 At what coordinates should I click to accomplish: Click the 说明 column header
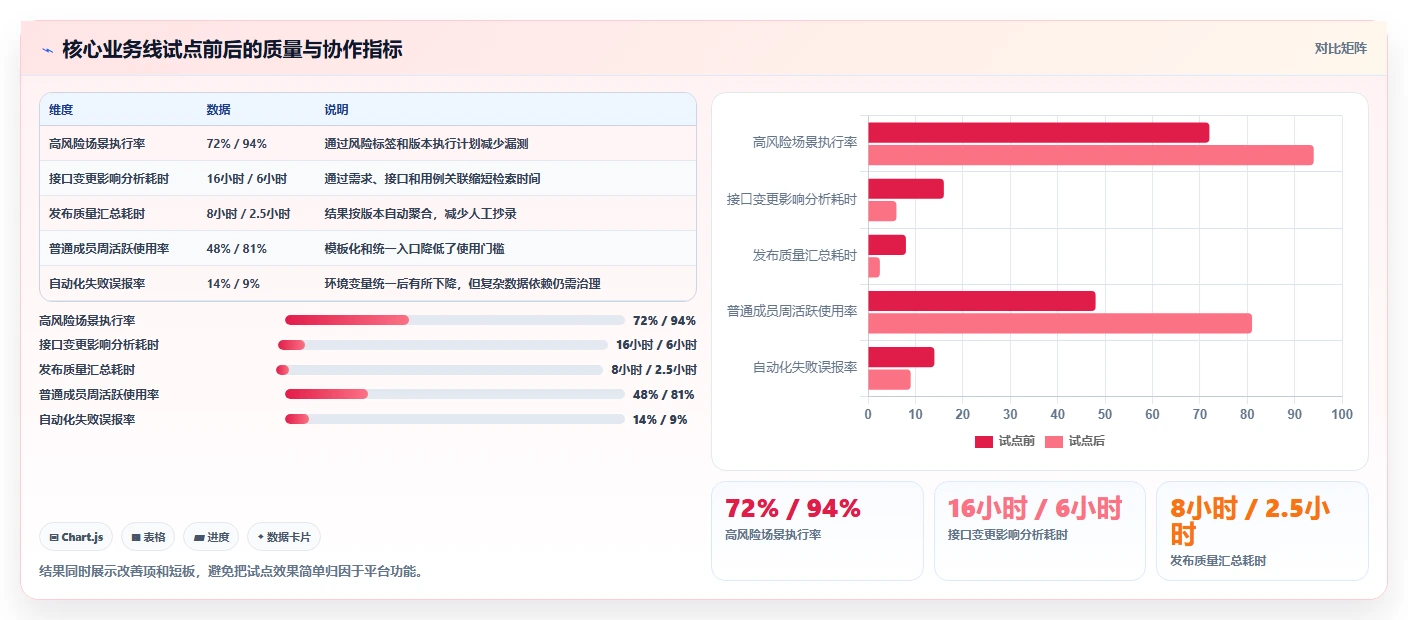pos(336,110)
